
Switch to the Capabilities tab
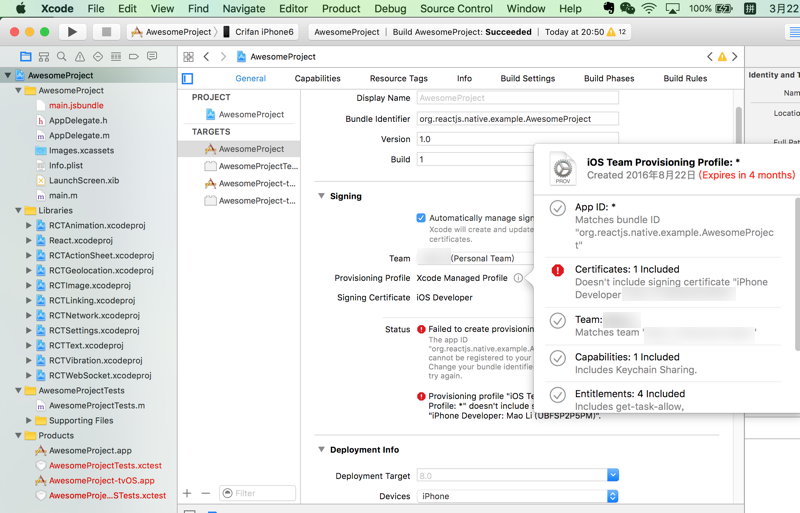tap(317, 78)
